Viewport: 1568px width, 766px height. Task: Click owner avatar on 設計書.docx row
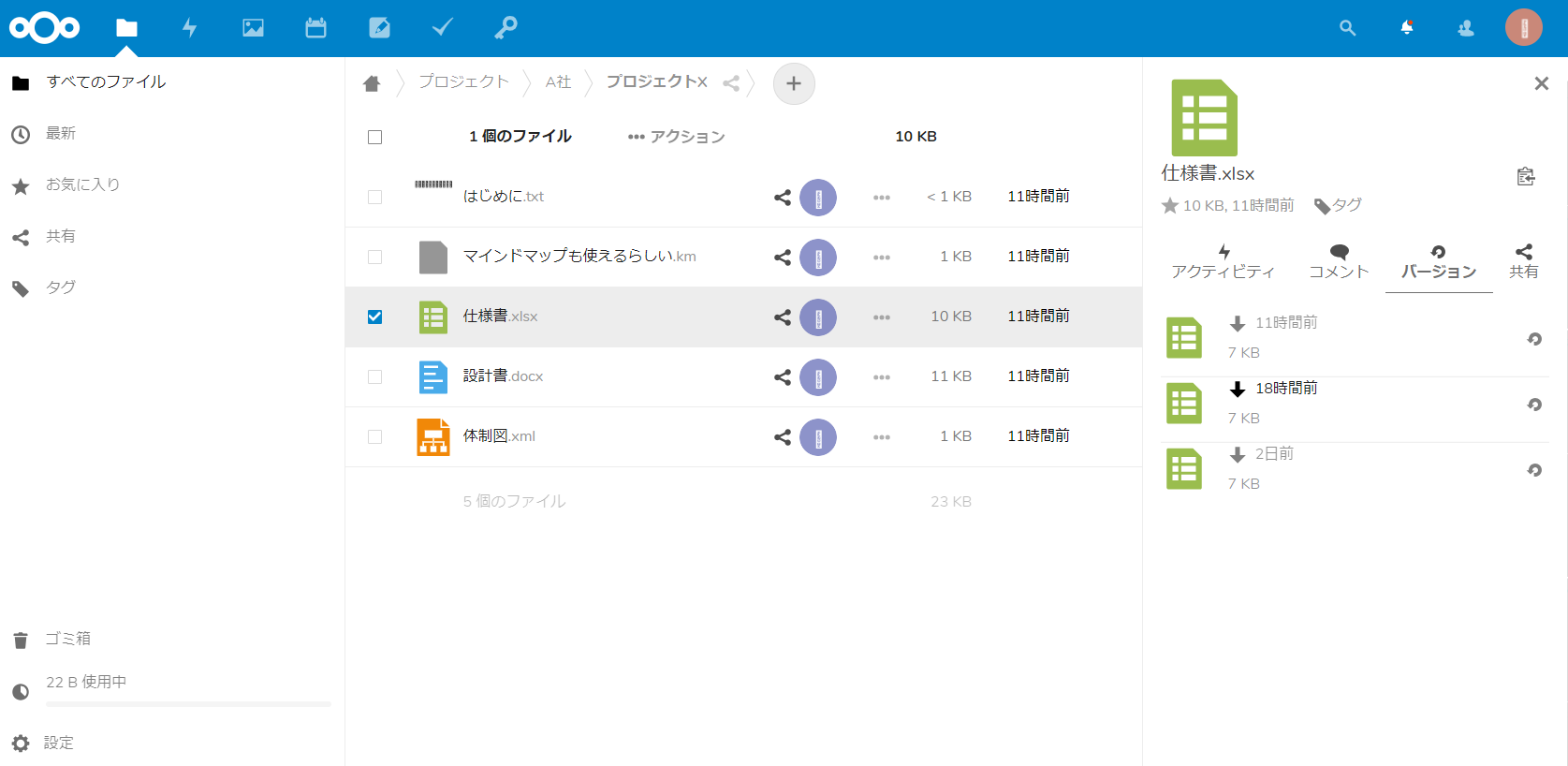[x=818, y=377]
